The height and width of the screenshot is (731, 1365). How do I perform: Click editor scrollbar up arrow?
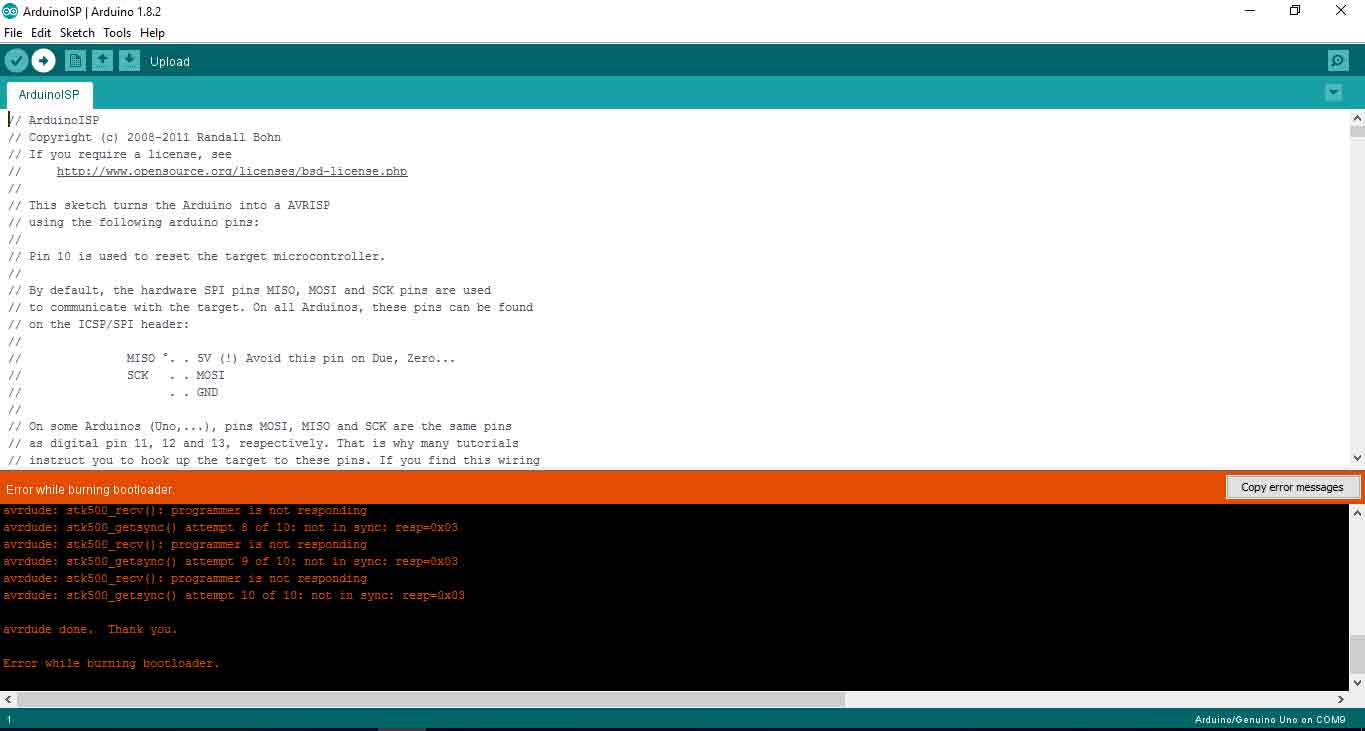click(x=1357, y=118)
